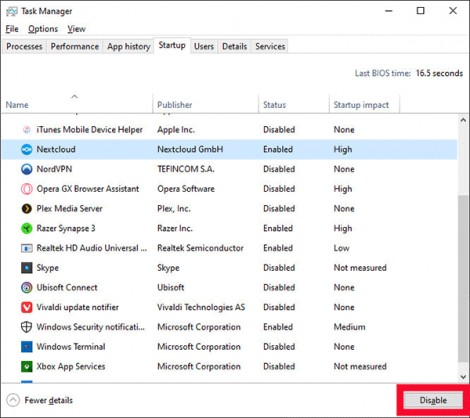Select the Xbox App Services name text

coord(71,366)
